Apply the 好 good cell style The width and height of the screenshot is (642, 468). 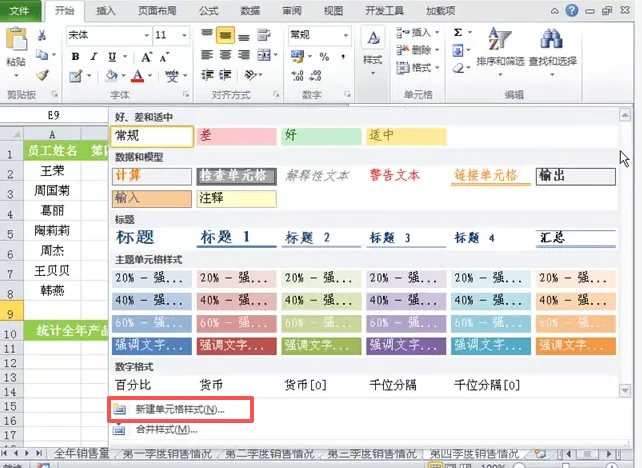coord(321,136)
